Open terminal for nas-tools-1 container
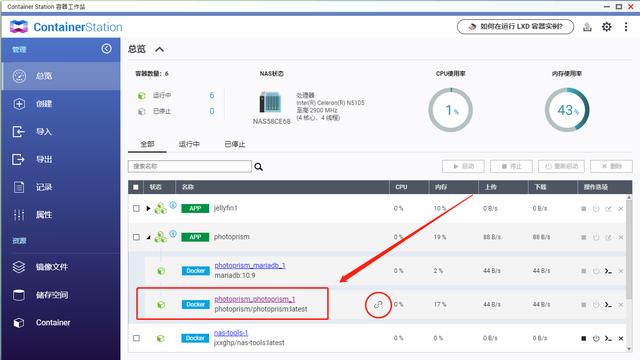The width and height of the screenshot is (640, 360). 608,338
